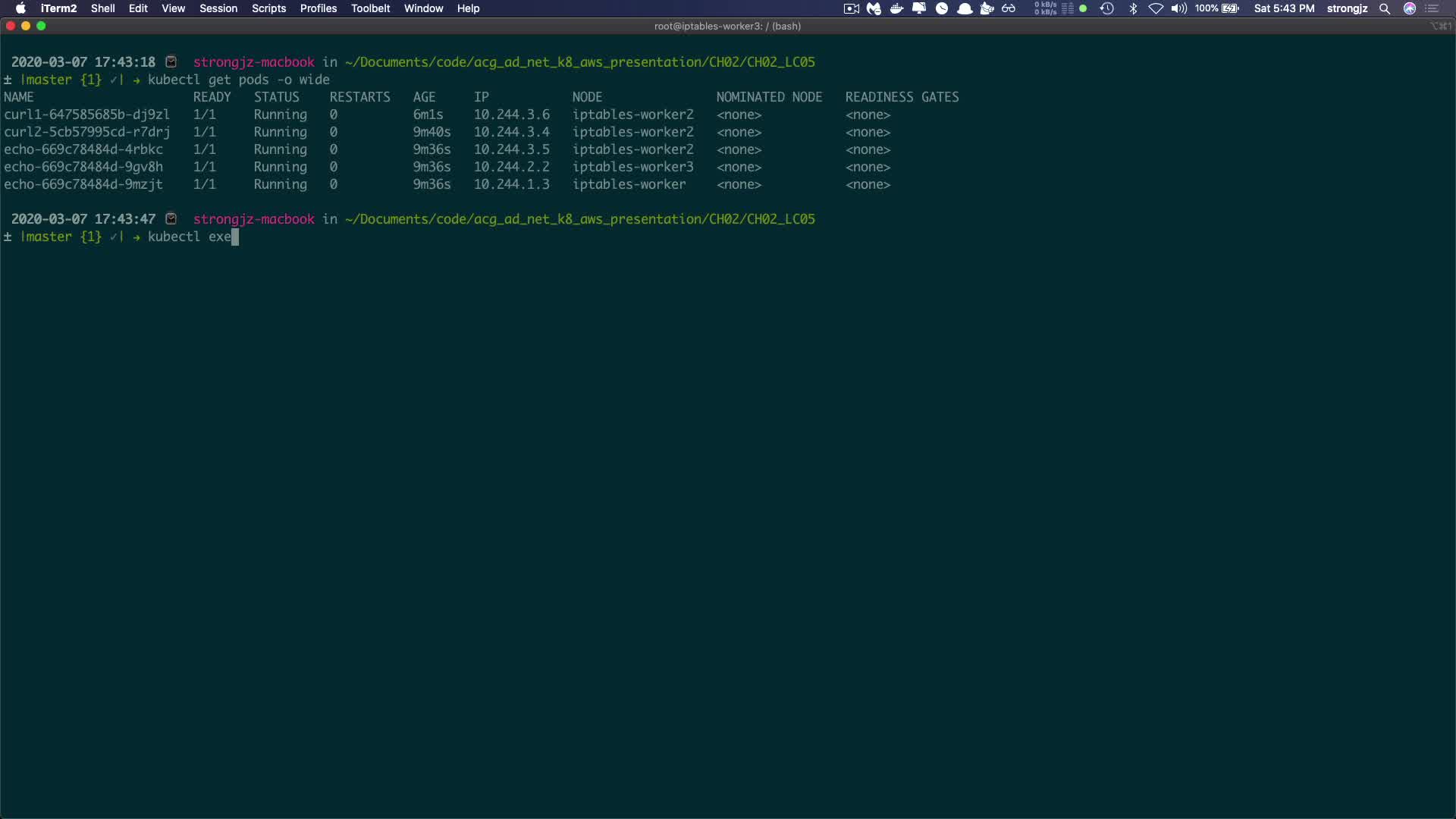Open the Toolbelt menu

point(370,8)
